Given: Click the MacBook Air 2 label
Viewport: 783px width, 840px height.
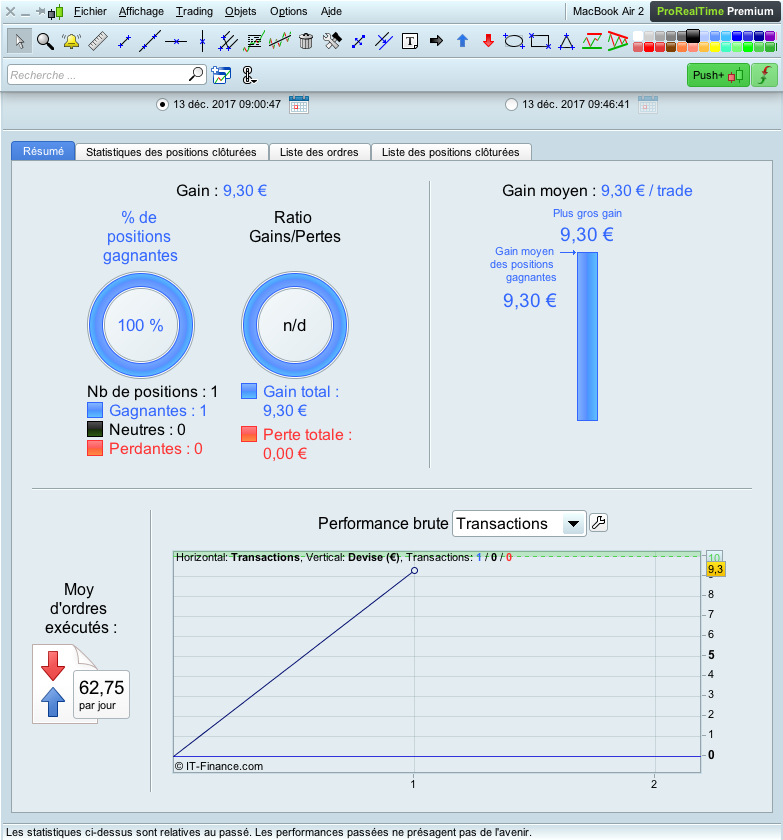Looking at the screenshot, I should (608, 11).
